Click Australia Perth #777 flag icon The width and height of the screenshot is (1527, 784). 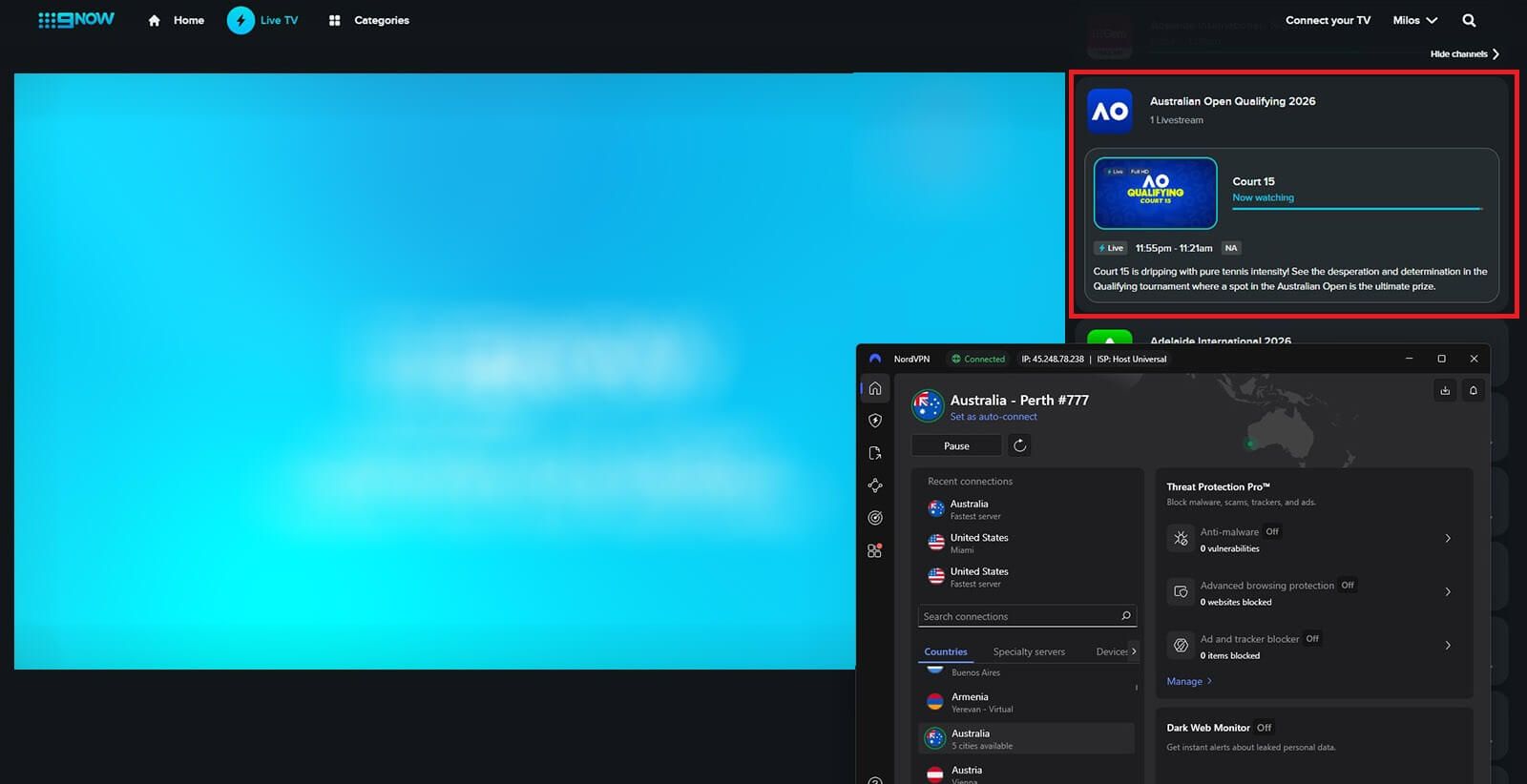tap(928, 405)
